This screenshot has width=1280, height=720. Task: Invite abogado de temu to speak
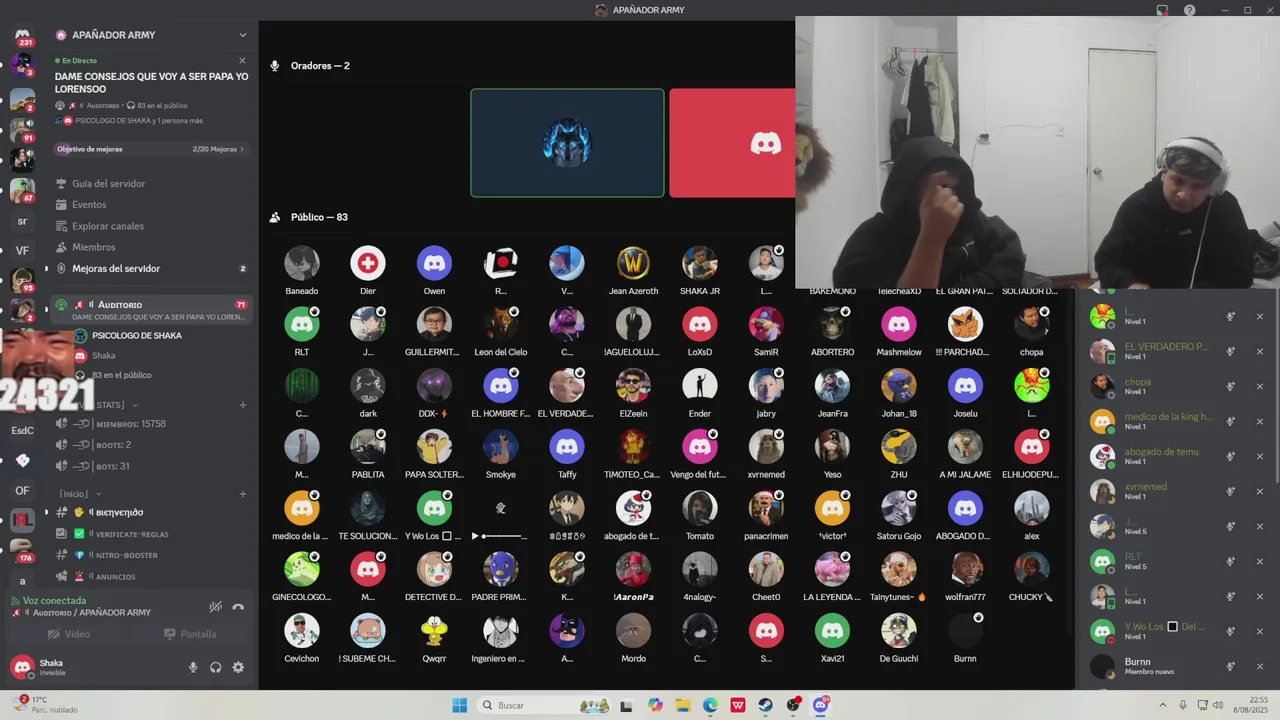pos(1231,457)
